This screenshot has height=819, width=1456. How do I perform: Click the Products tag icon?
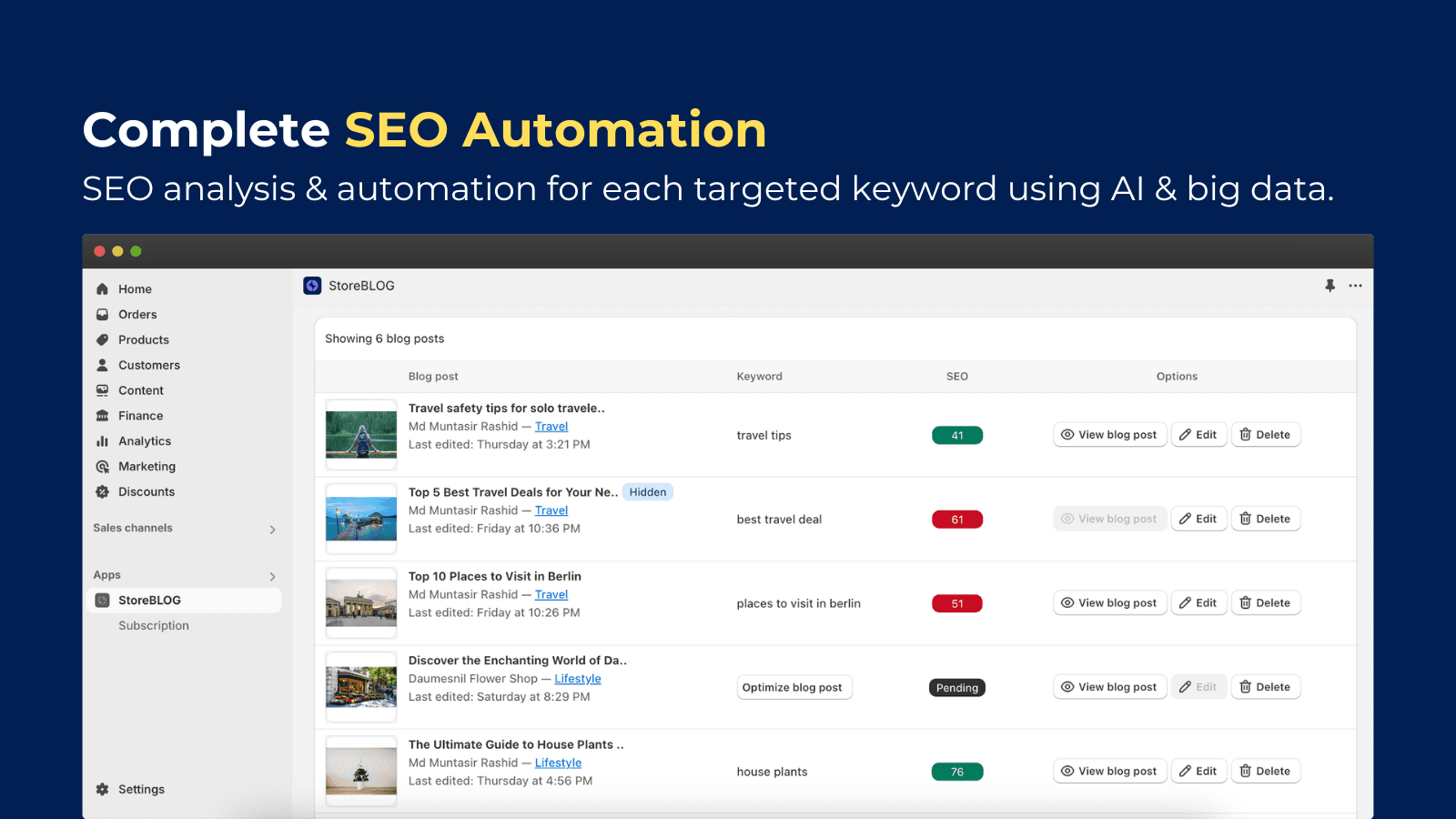pyautogui.click(x=103, y=340)
